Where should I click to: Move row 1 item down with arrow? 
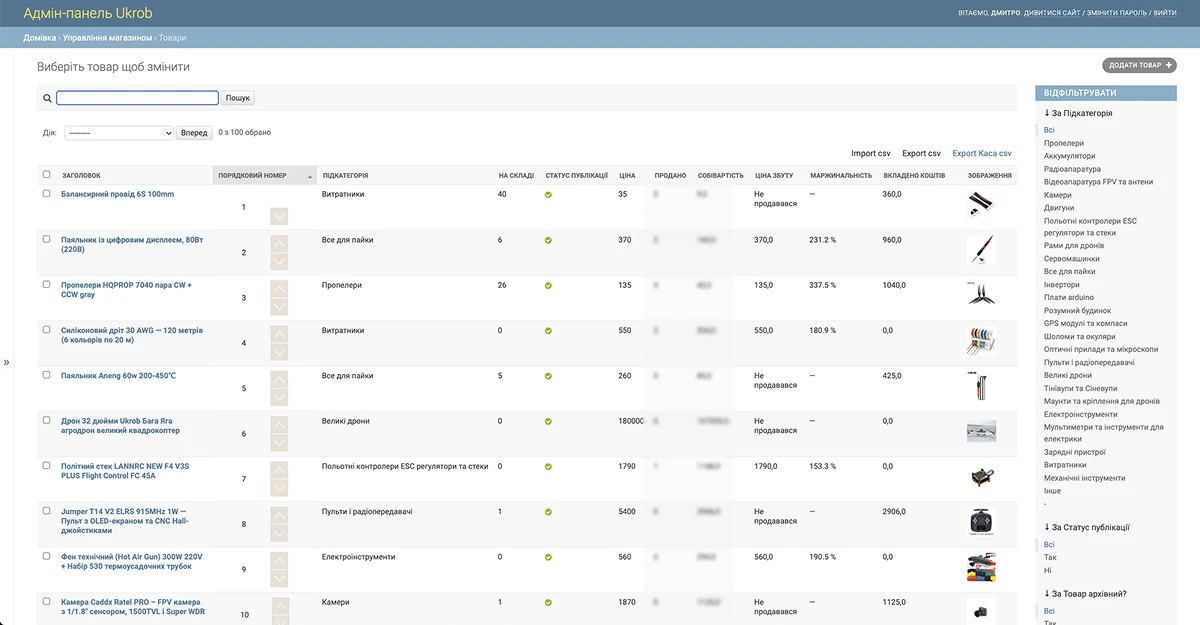(279, 216)
